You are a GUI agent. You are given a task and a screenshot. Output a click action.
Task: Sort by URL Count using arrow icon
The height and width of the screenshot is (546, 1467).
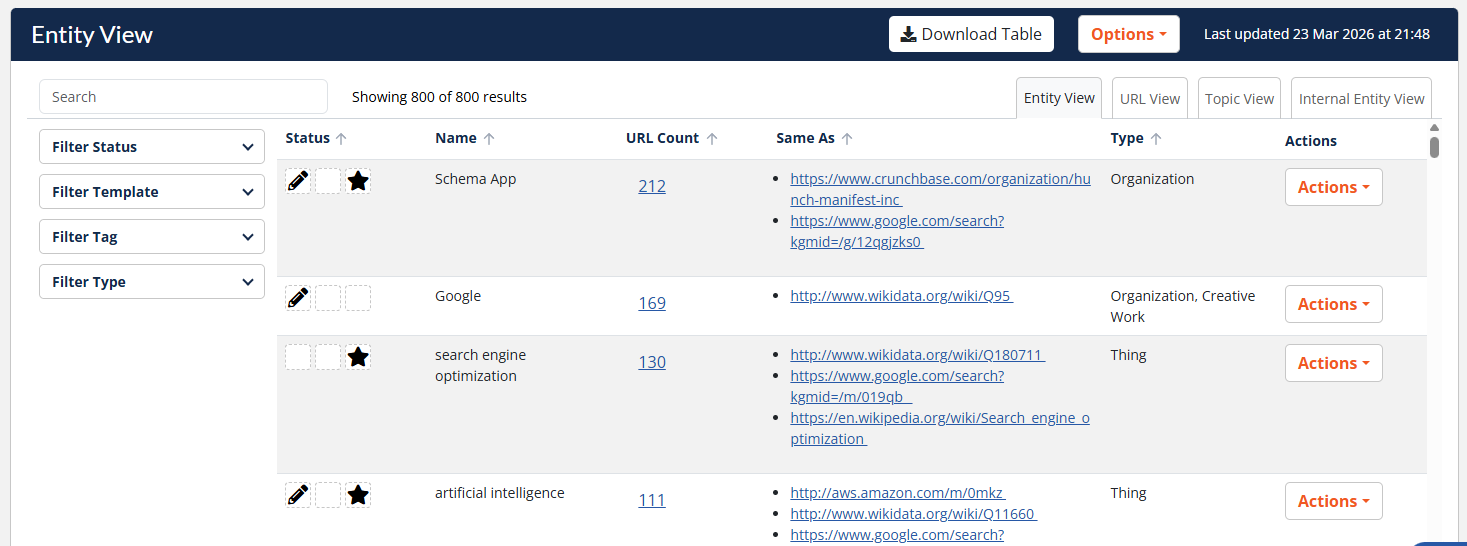[x=712, y=139]
